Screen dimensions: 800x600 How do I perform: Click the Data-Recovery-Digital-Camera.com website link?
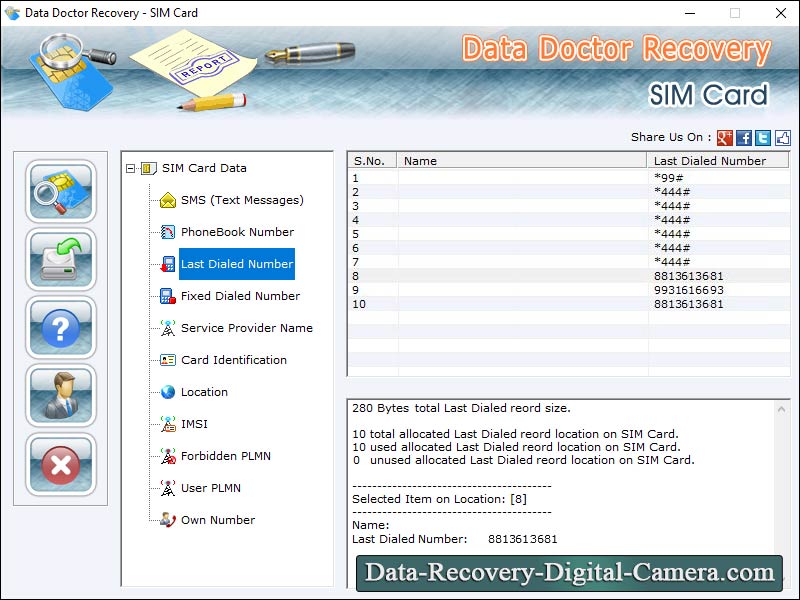click(x=569, y=573)
